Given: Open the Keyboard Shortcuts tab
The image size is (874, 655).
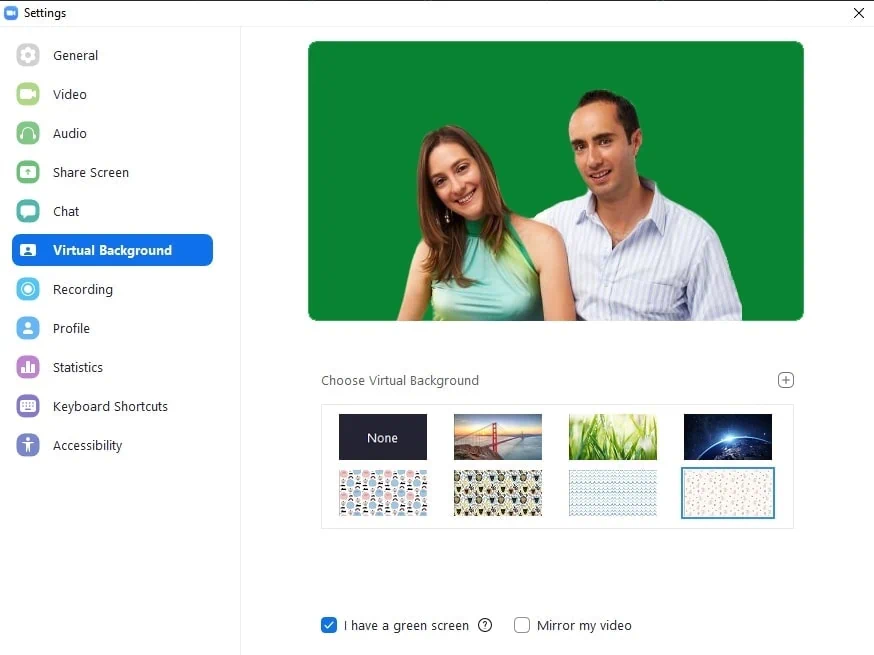Looking at the screenshot, I should pyautogui.click(x=110, y=407).
